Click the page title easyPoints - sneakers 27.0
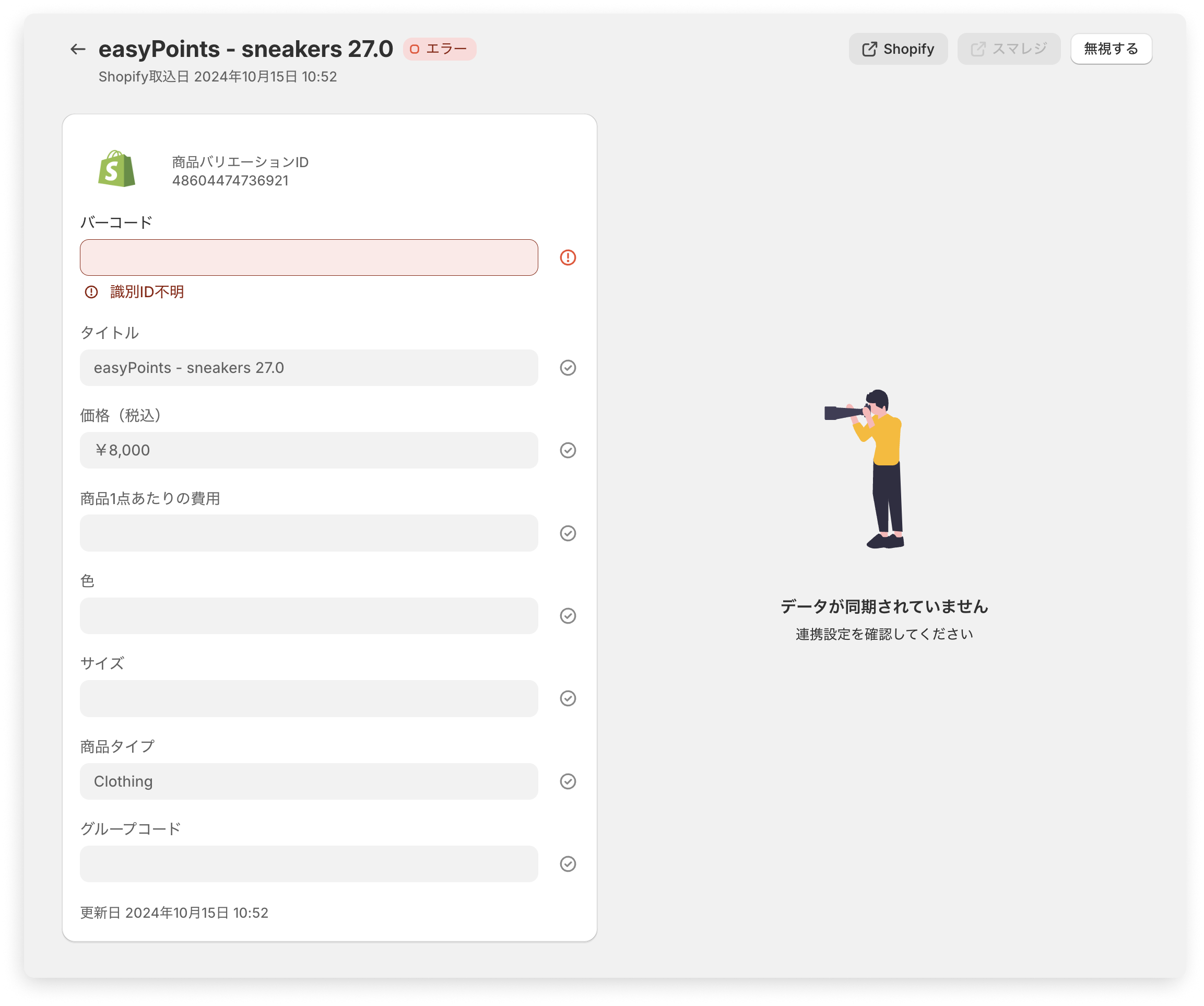The image size is (1204, 1006). click(x=245, y=49)
